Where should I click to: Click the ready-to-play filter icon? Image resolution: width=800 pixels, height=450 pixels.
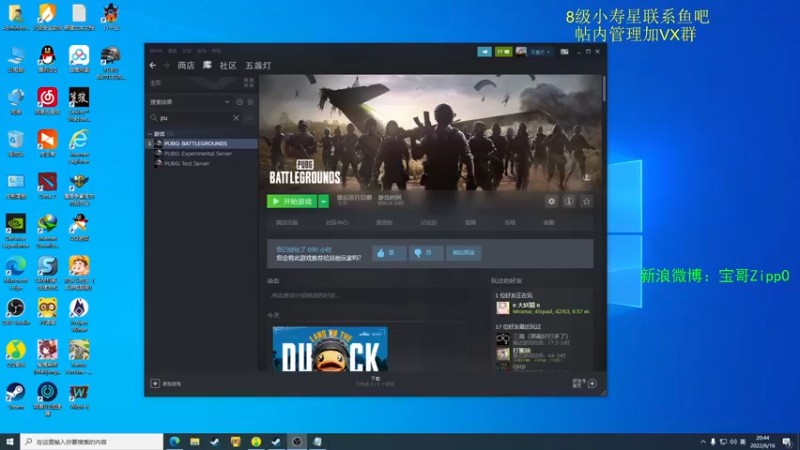pos(251,102)
